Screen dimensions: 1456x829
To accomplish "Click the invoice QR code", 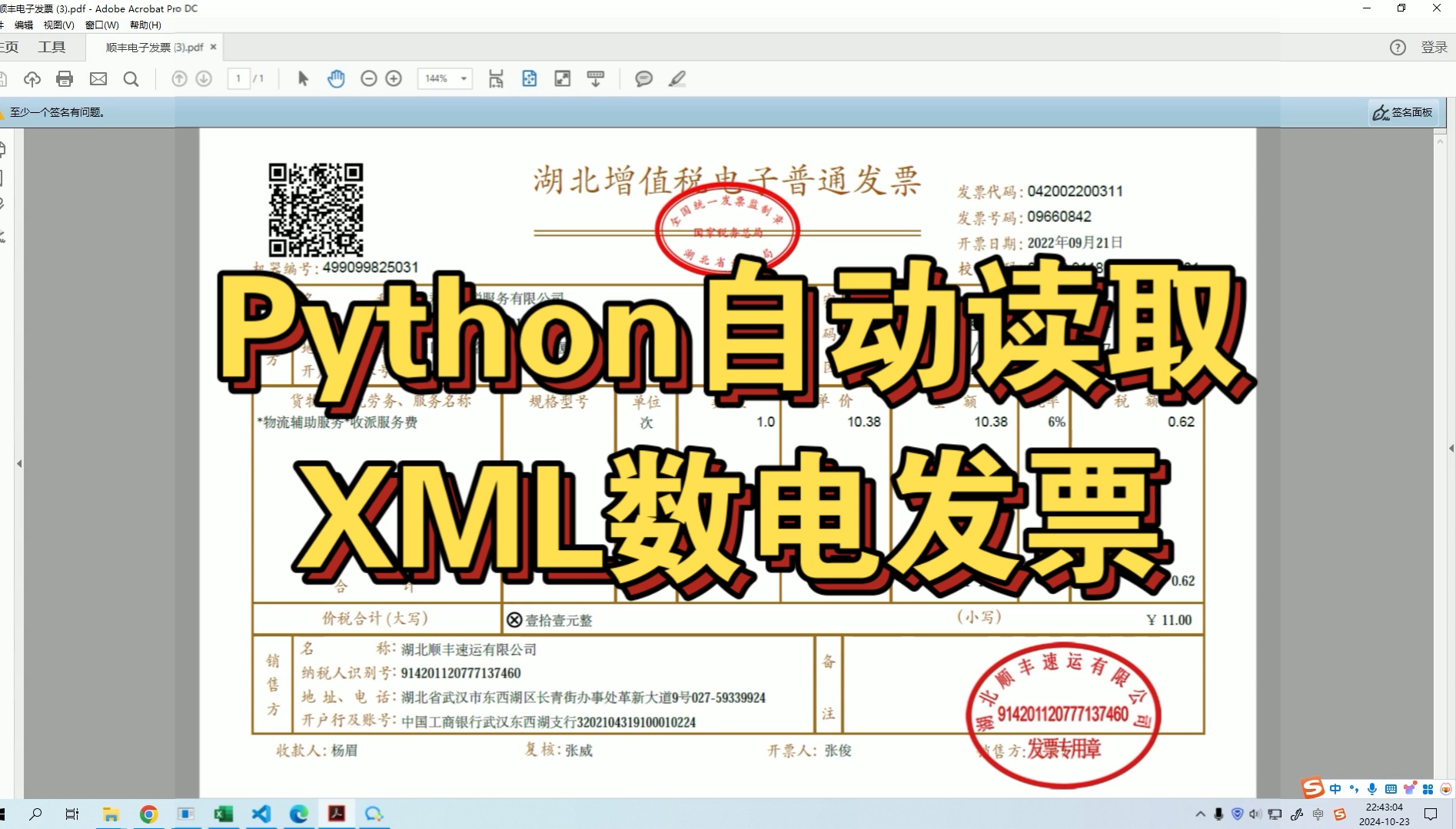I will coord(316,209).
